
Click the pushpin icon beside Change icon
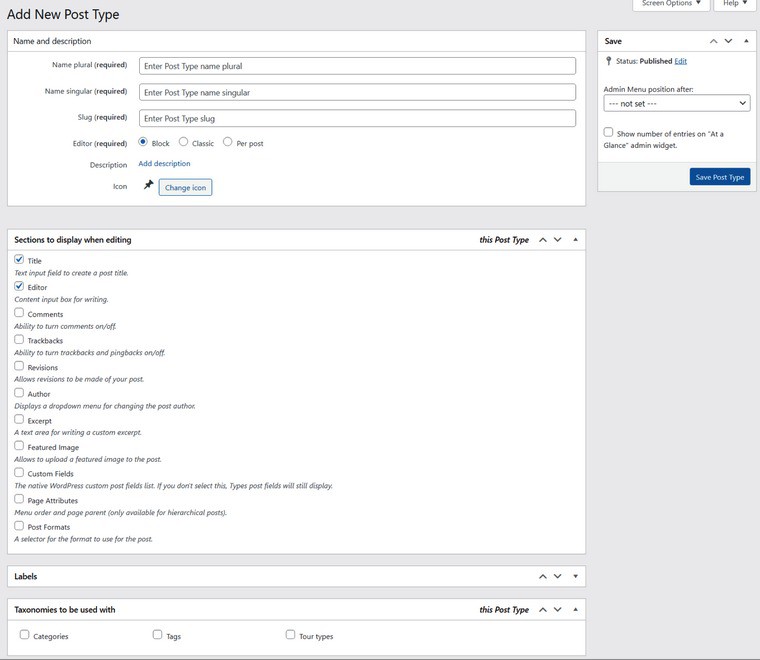[x=149, y=186]
